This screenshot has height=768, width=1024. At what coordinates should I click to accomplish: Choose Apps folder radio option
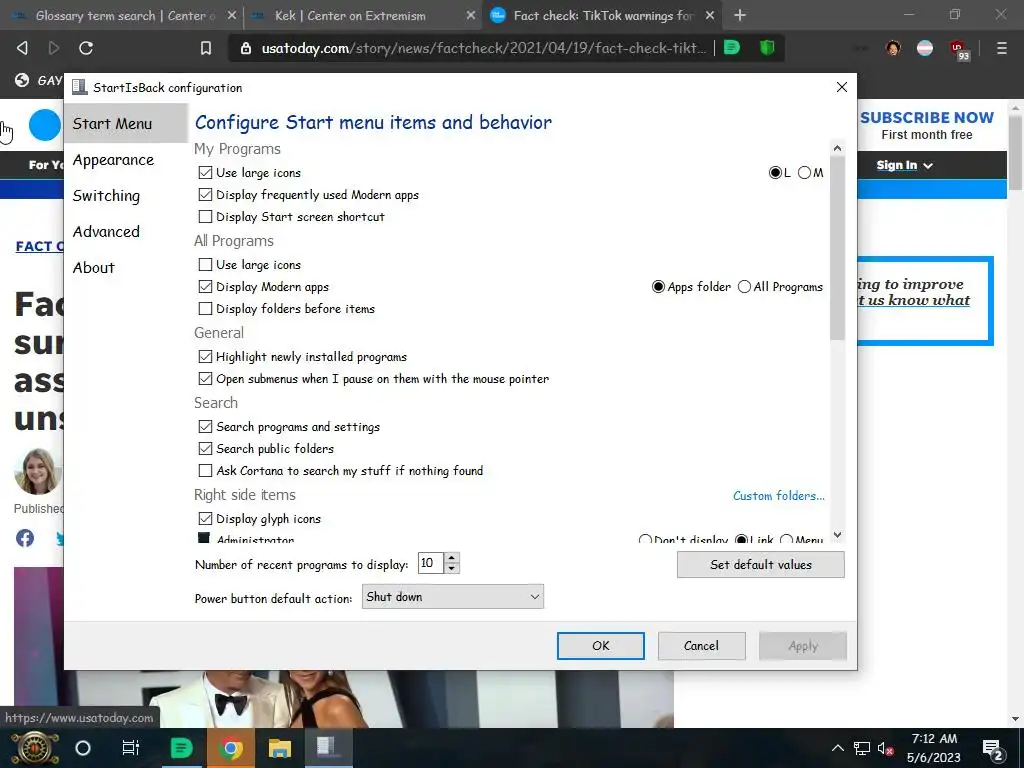[658, 287]
